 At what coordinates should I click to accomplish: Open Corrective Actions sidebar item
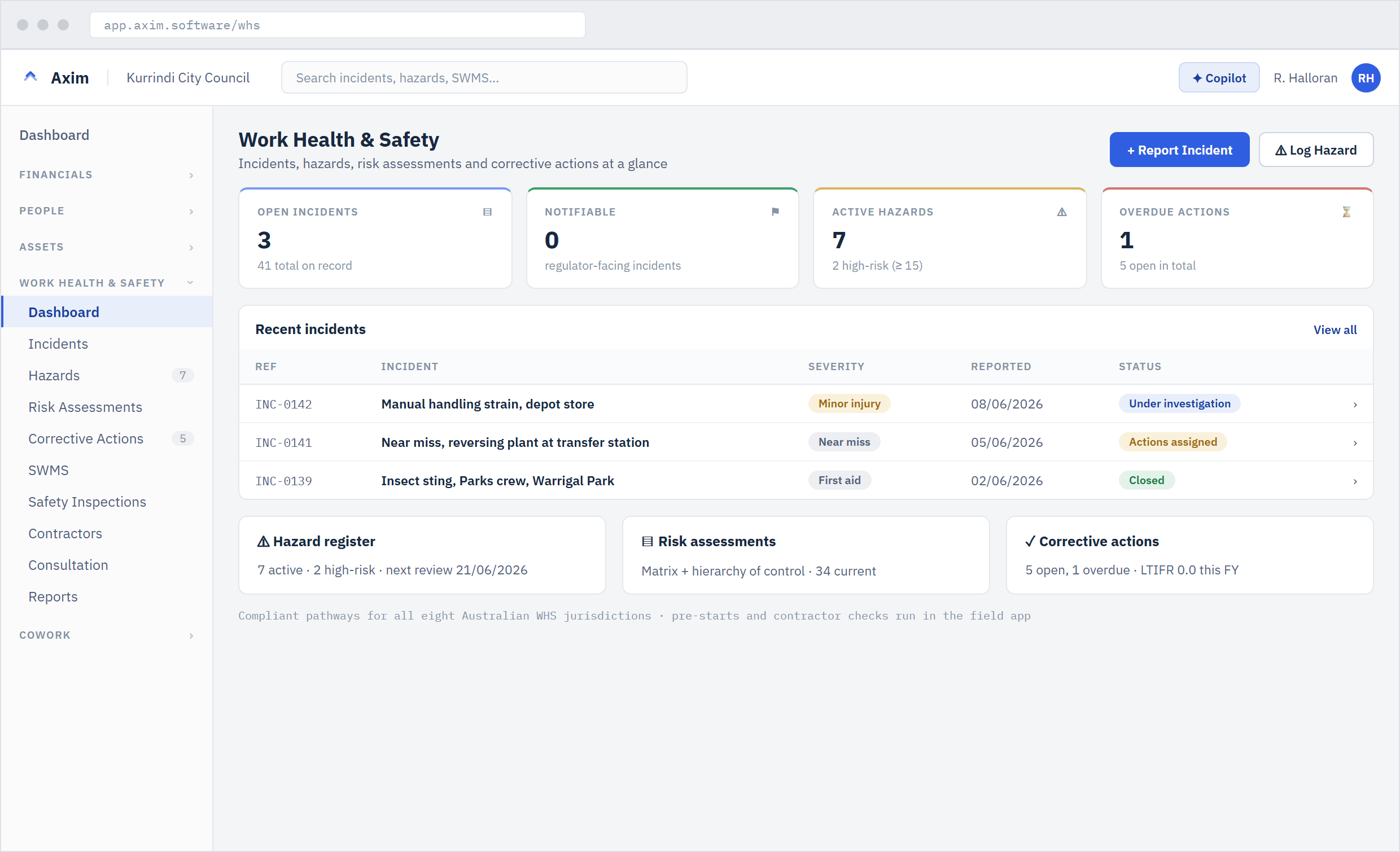107,438
